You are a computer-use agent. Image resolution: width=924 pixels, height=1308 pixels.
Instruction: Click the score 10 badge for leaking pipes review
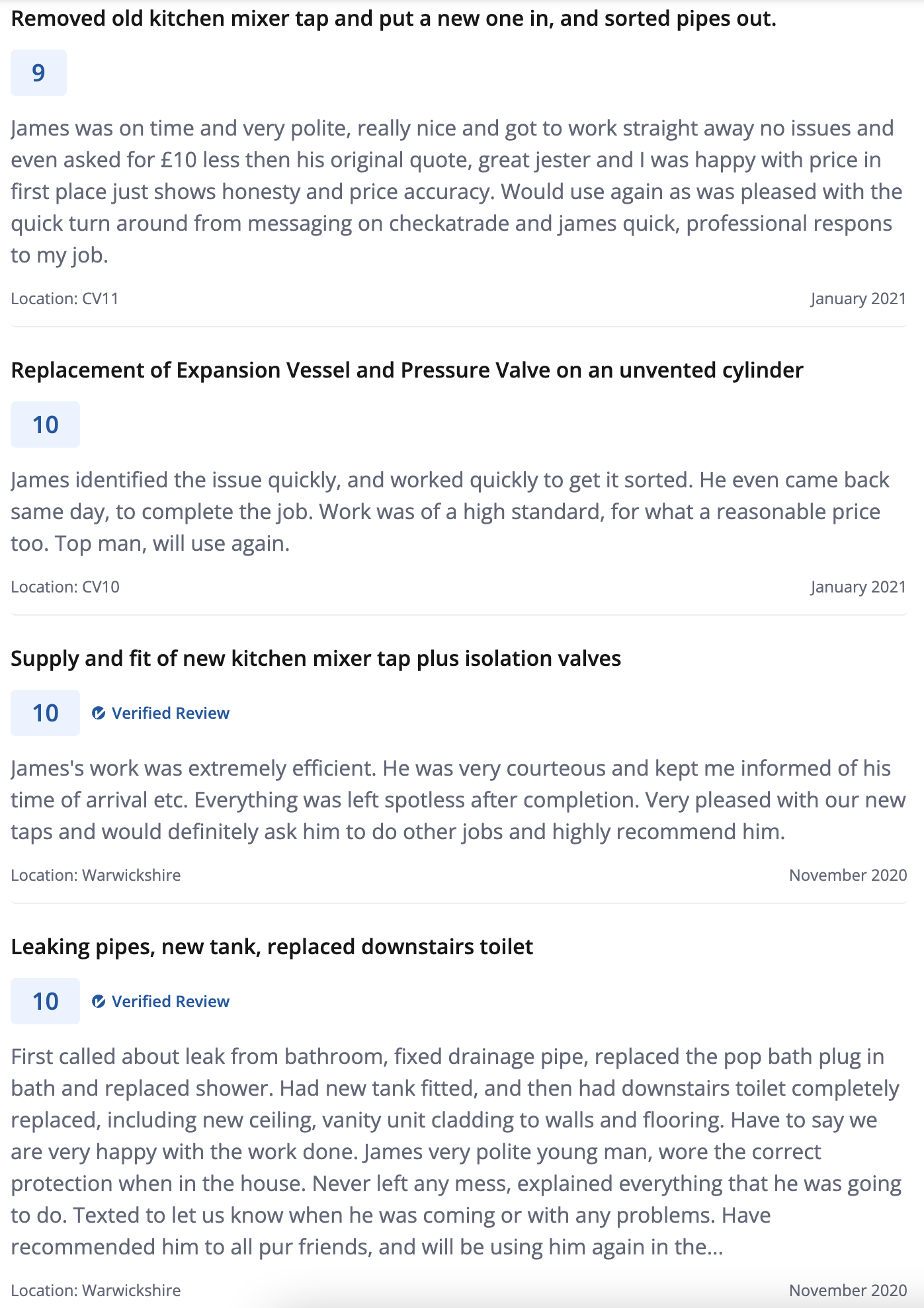(x=45, y=1001)
